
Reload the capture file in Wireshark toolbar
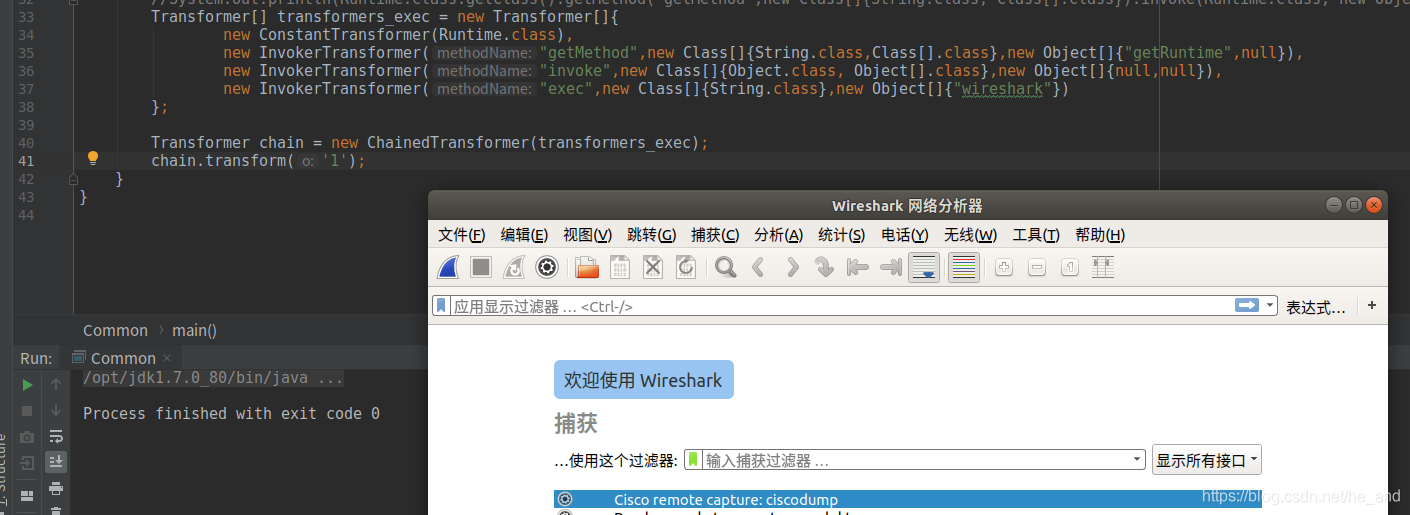[x=685, y=267]
